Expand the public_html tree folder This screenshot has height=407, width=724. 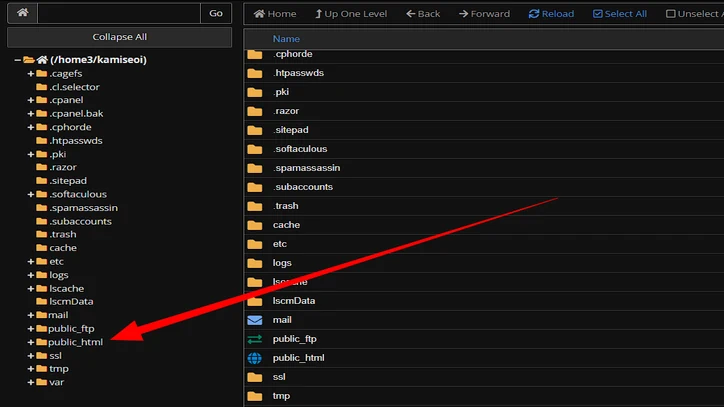tap(31, 342)
